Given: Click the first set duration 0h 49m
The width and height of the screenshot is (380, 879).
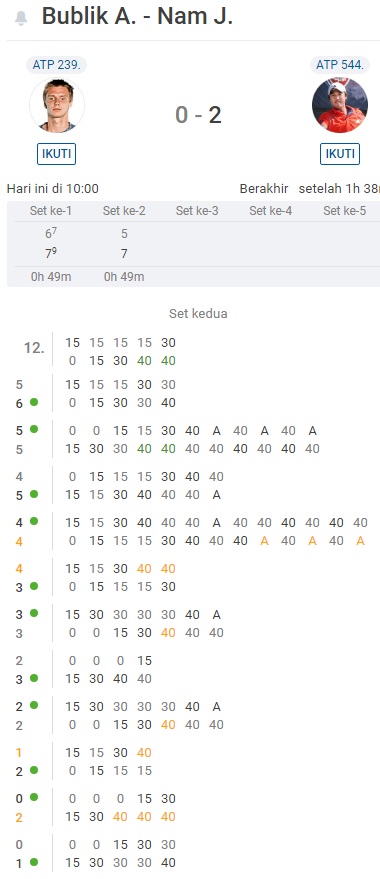Looking at the screenshot, I should (x=51, y=277).
